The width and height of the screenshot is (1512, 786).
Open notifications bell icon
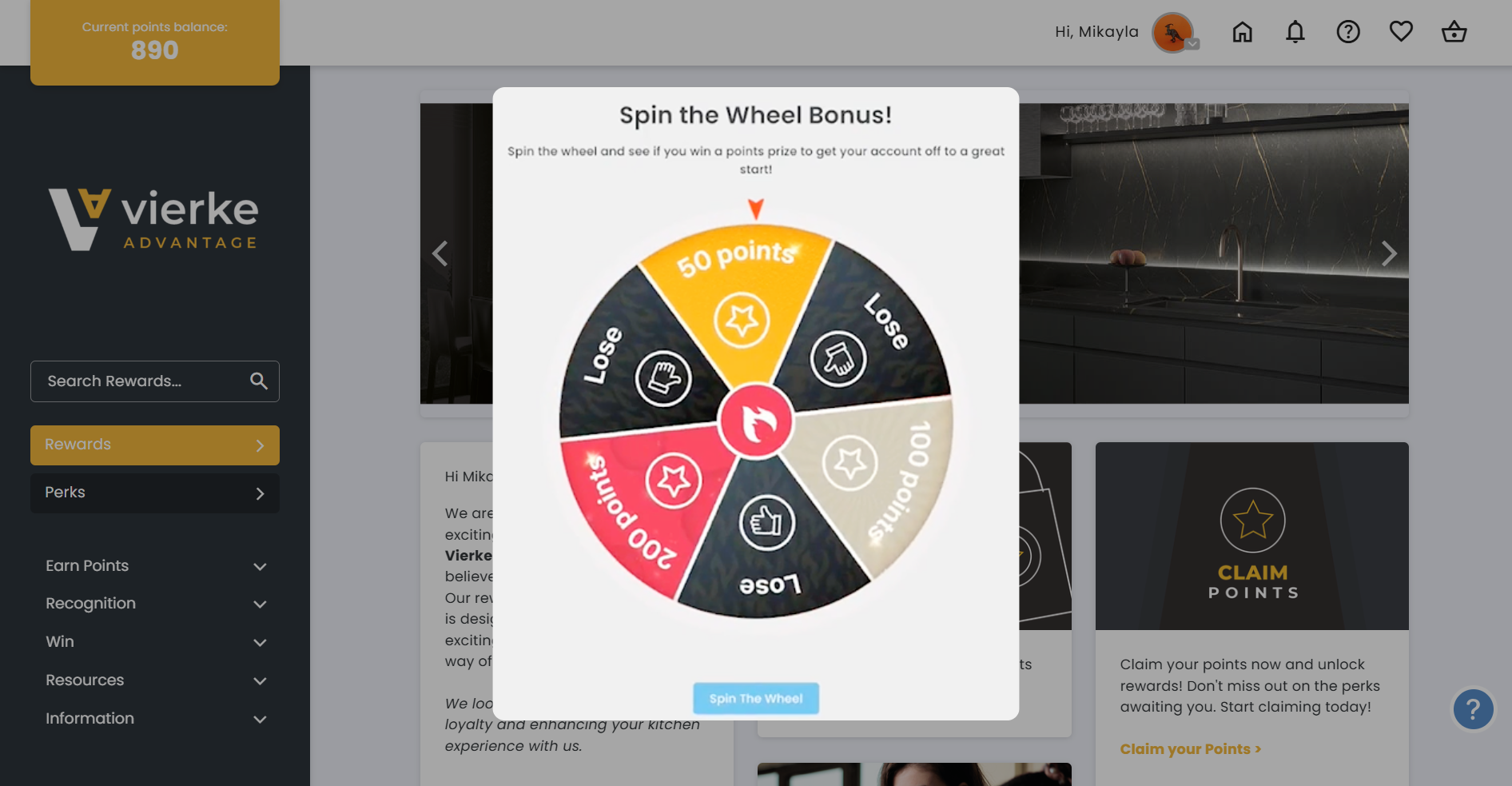[1295, 32]
